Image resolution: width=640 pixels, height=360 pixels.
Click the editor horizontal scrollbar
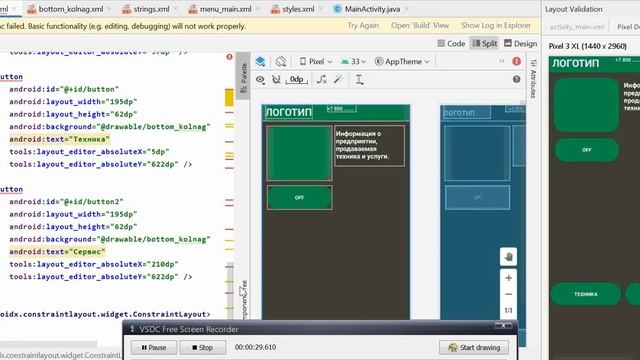click(49, 344)
